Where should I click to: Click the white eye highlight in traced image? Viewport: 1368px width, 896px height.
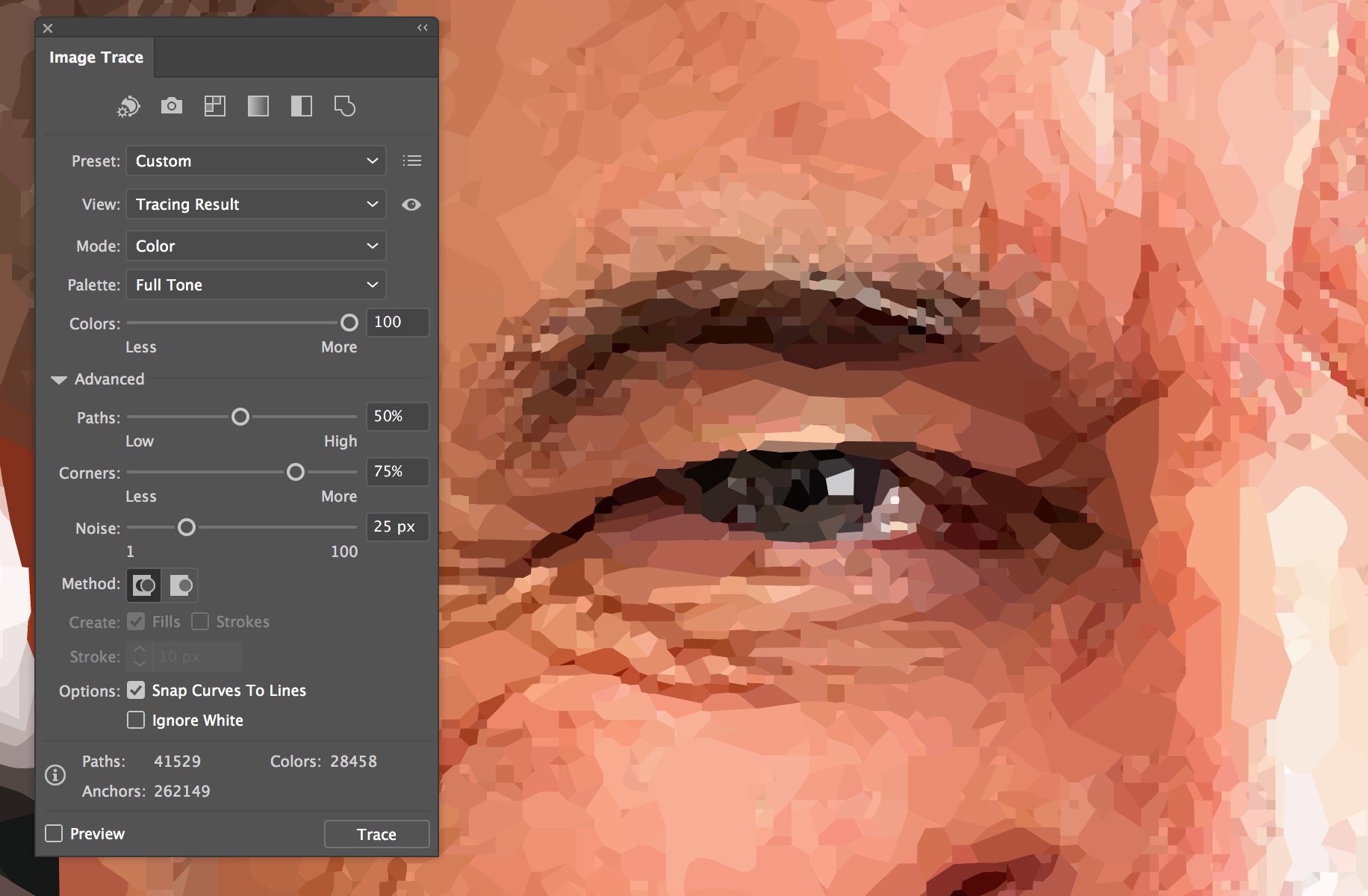click(x=840, y=482)
